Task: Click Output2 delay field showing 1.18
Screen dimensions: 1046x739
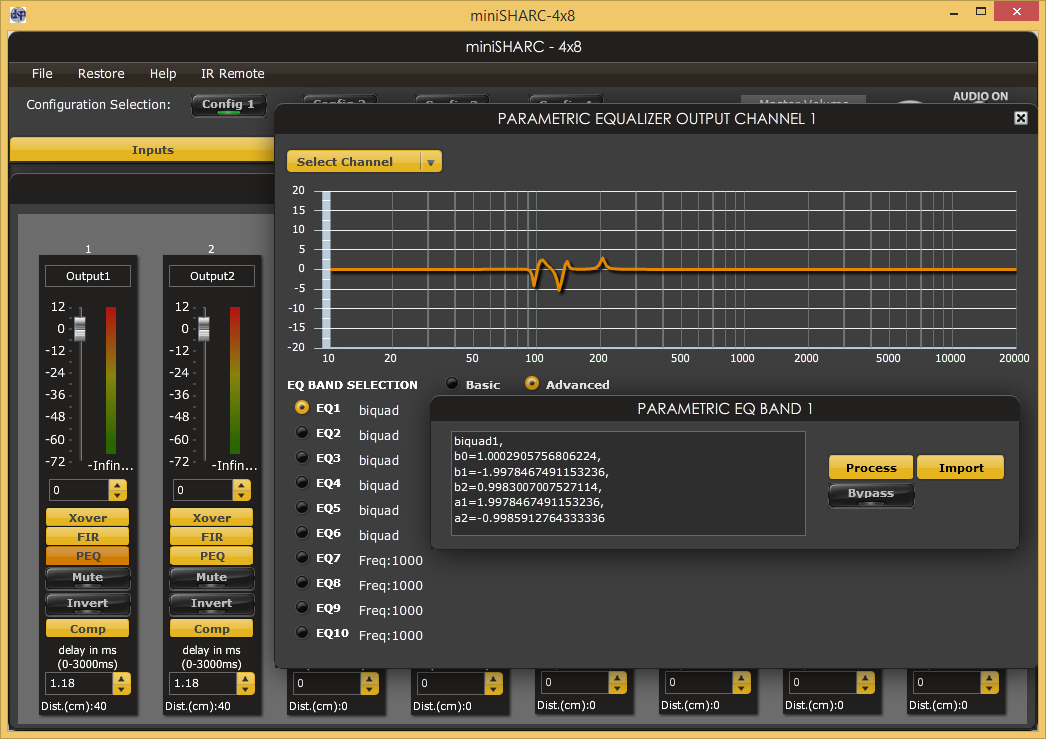Action: [x=203, y=683]
